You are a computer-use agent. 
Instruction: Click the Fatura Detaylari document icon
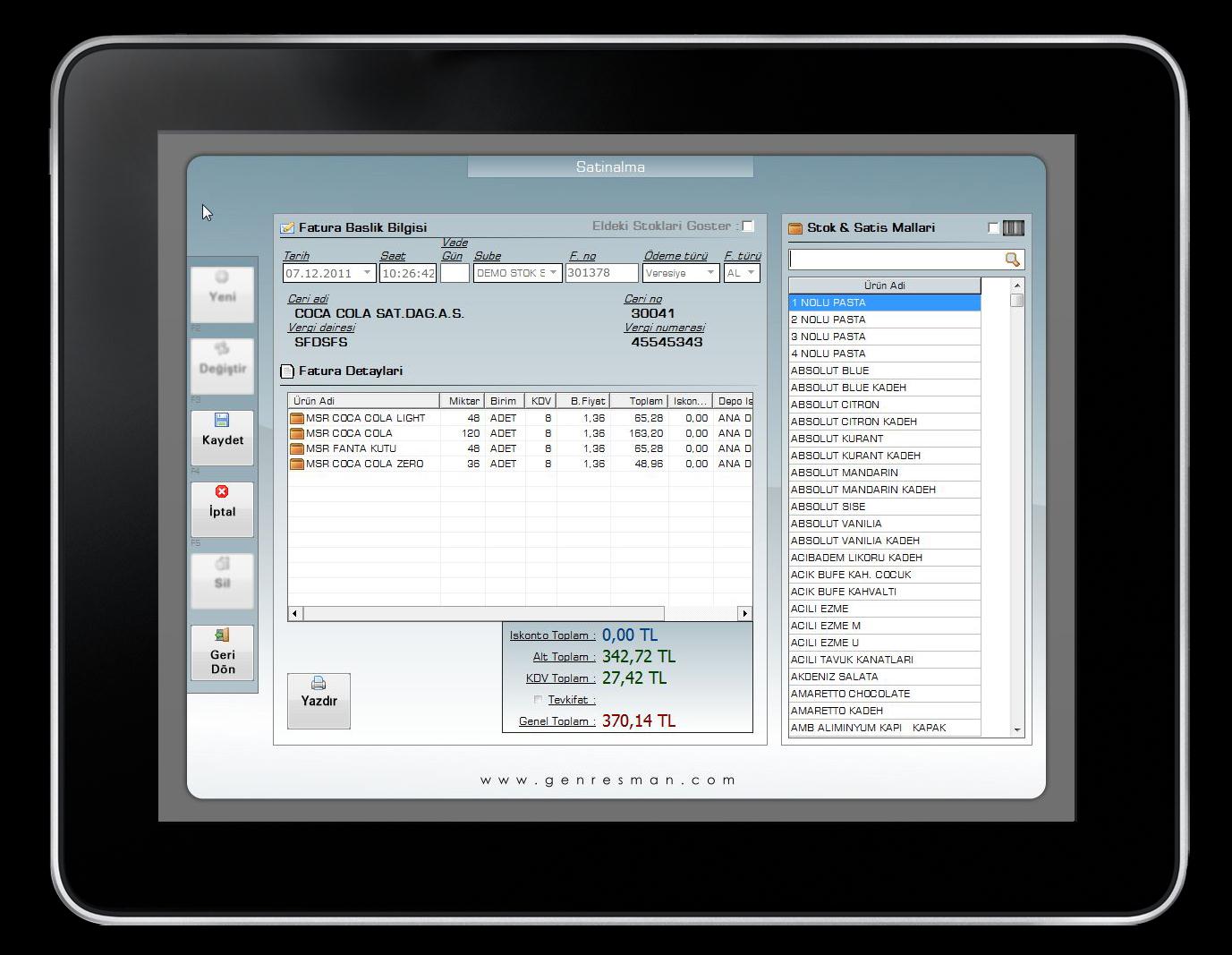coord(287,371)
